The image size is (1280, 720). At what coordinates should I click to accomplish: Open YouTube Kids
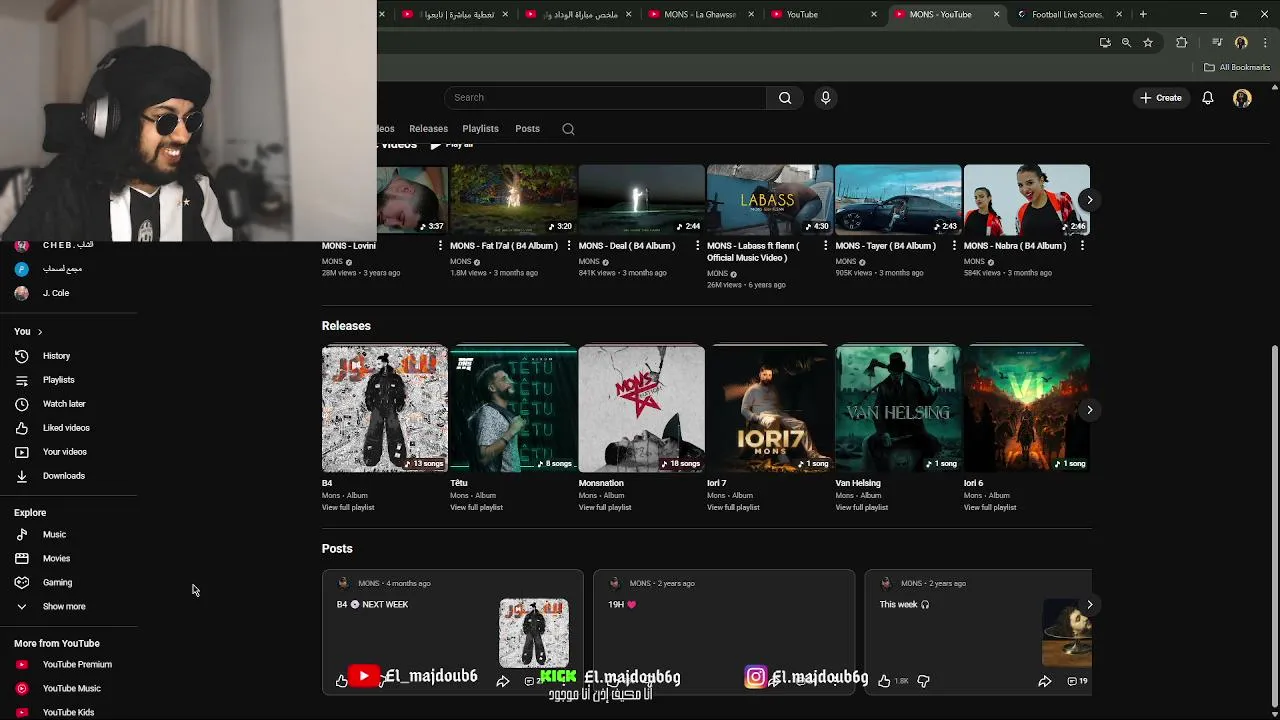(68, 712)
